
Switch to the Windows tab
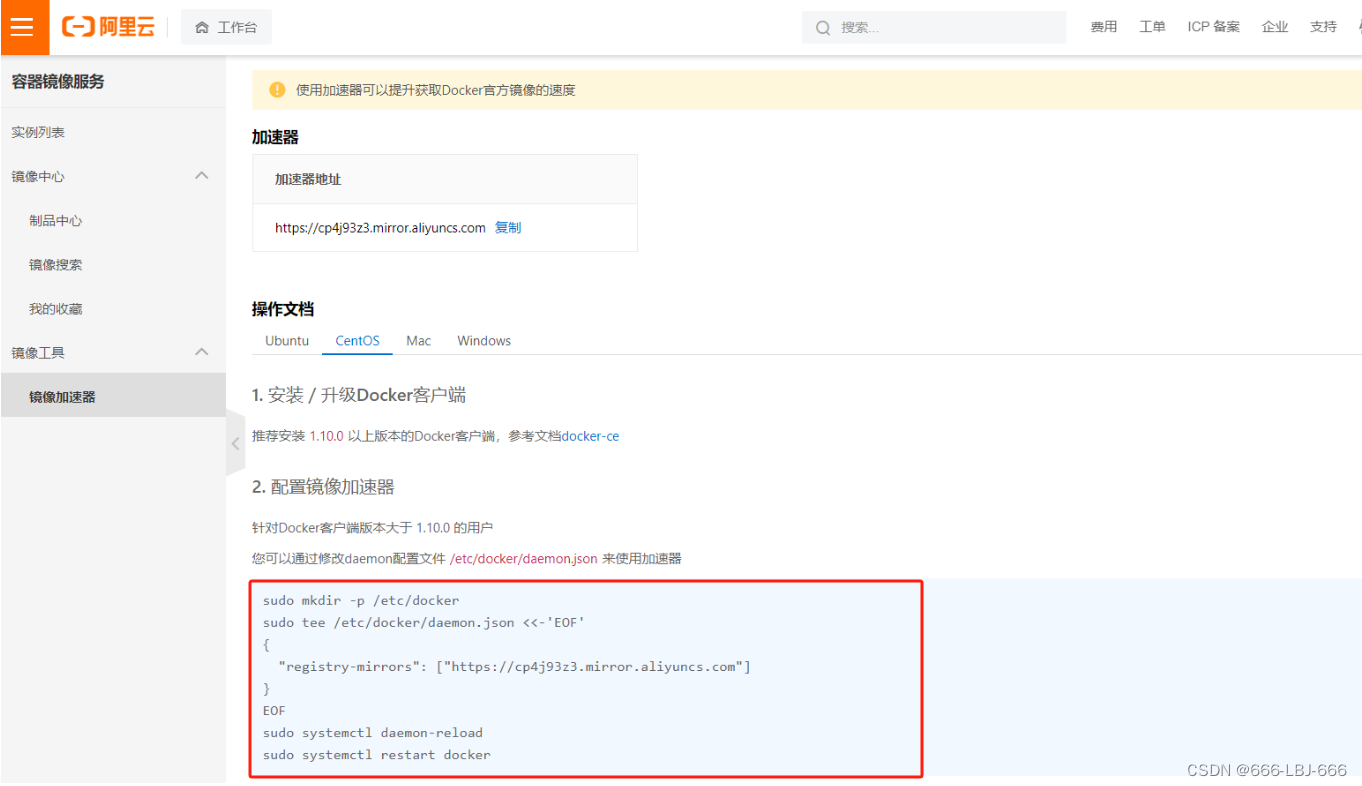[484, 341]
